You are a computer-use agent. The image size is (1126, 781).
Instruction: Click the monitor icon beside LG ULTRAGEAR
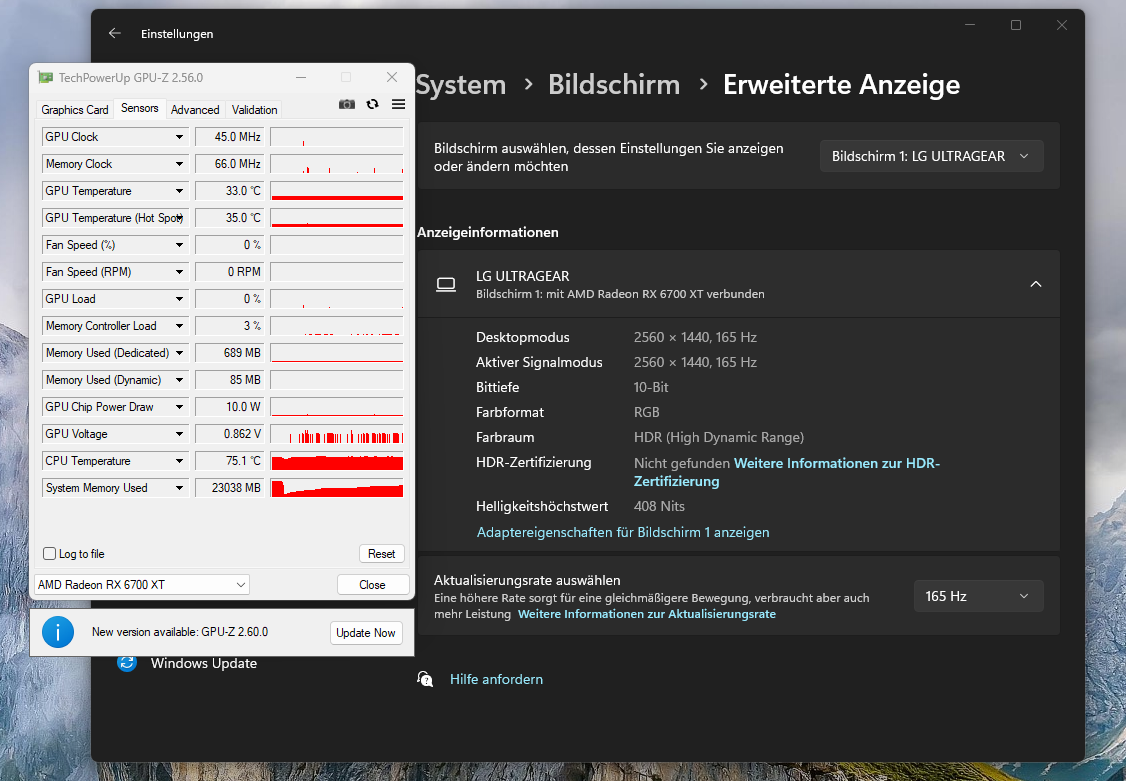446,284
